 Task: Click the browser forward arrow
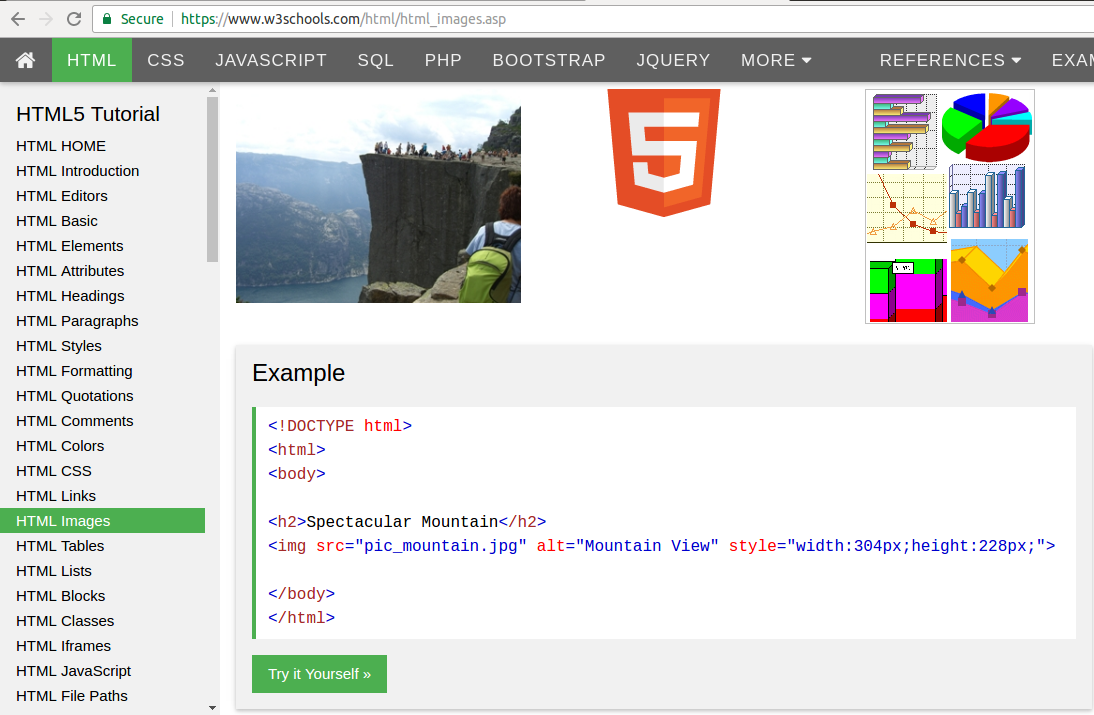tap(46, 19)
